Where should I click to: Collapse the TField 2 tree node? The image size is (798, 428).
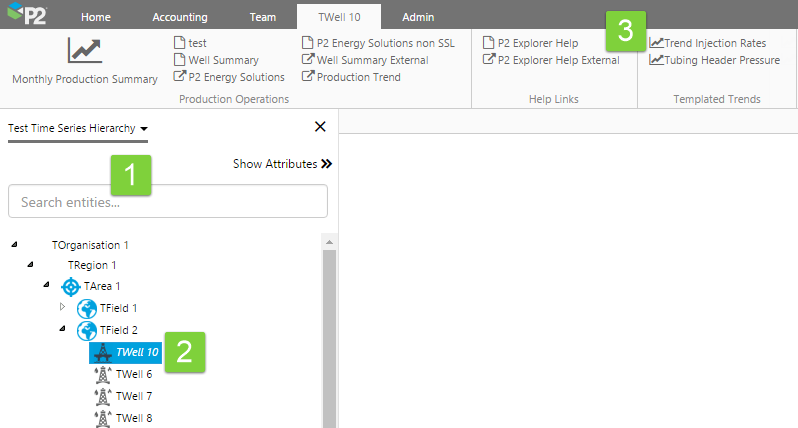62,329
